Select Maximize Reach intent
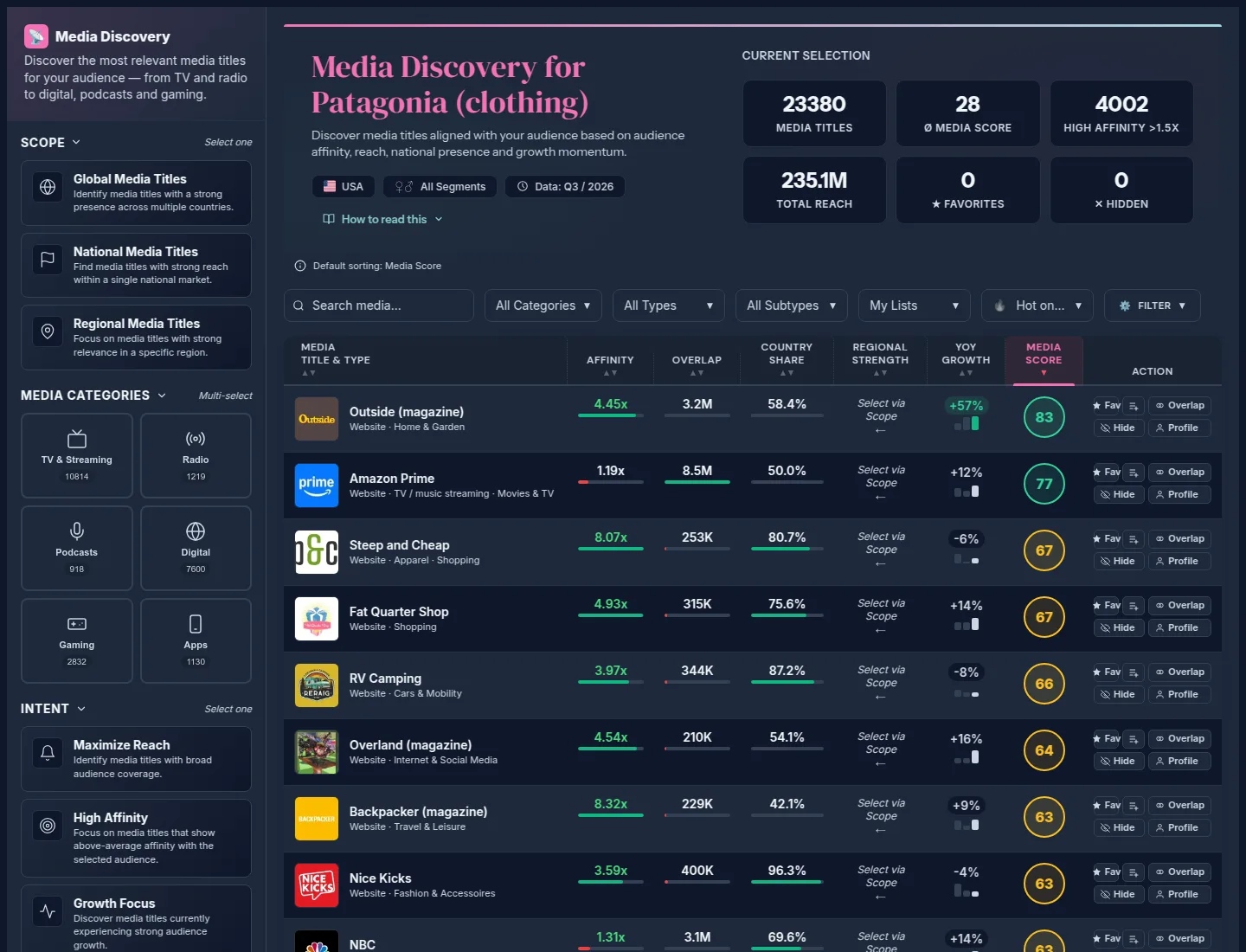Viewport: 1246px width, 952px height. tap(136, 759)
